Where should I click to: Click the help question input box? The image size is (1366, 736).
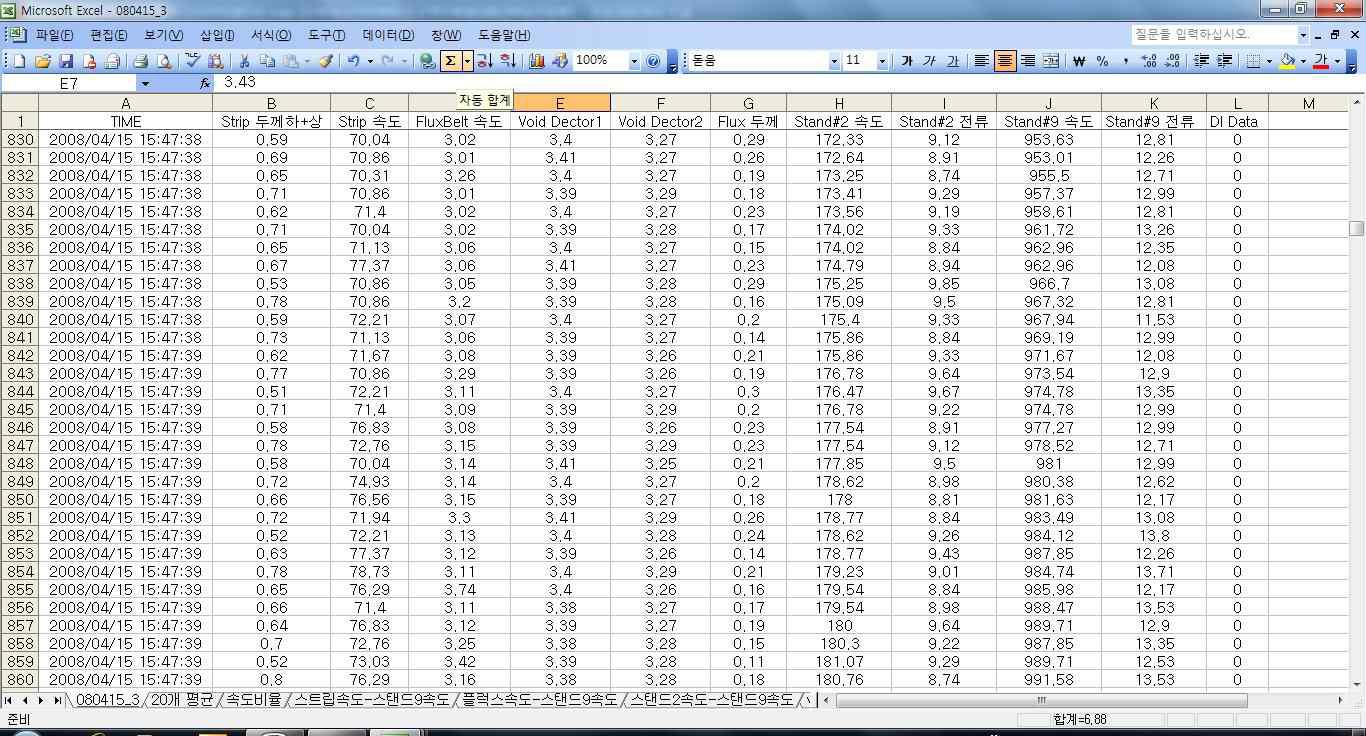tap(1214, 34)
